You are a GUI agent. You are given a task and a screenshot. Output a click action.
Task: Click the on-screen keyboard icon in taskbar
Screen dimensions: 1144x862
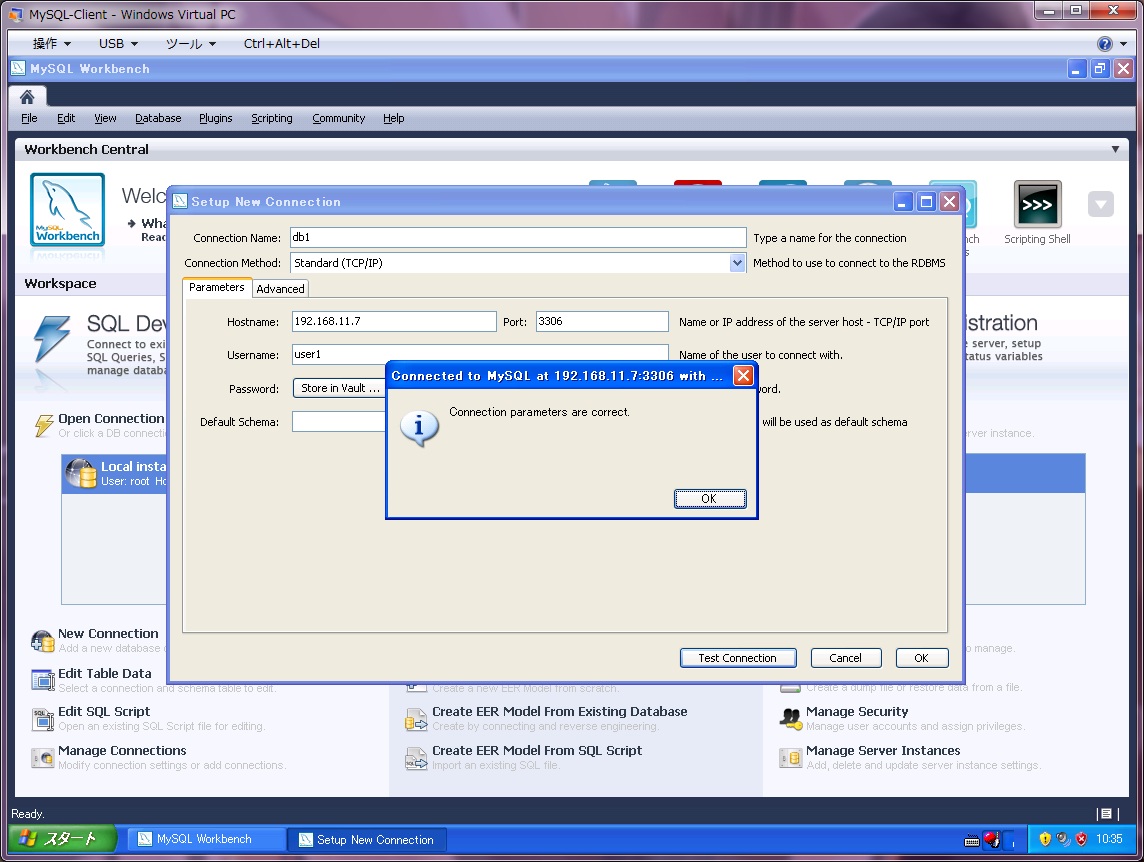972,841
